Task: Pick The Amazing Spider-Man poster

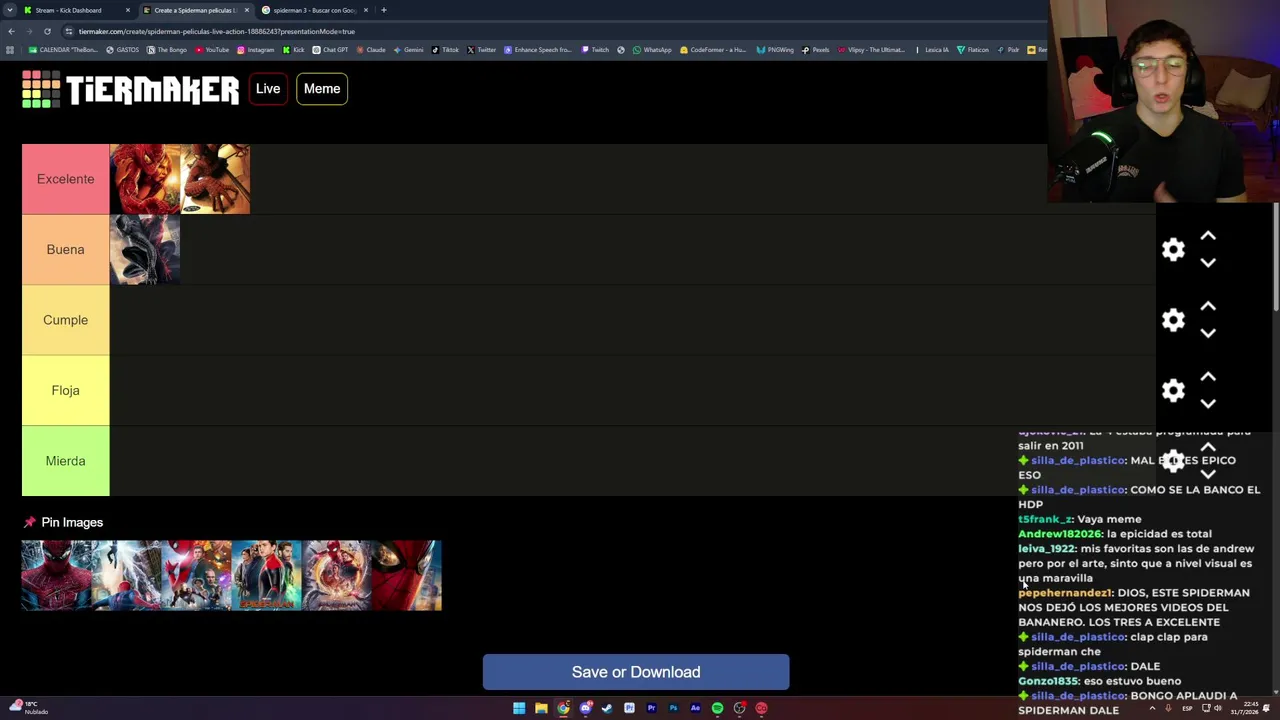Action: click(x=57, y=575)
